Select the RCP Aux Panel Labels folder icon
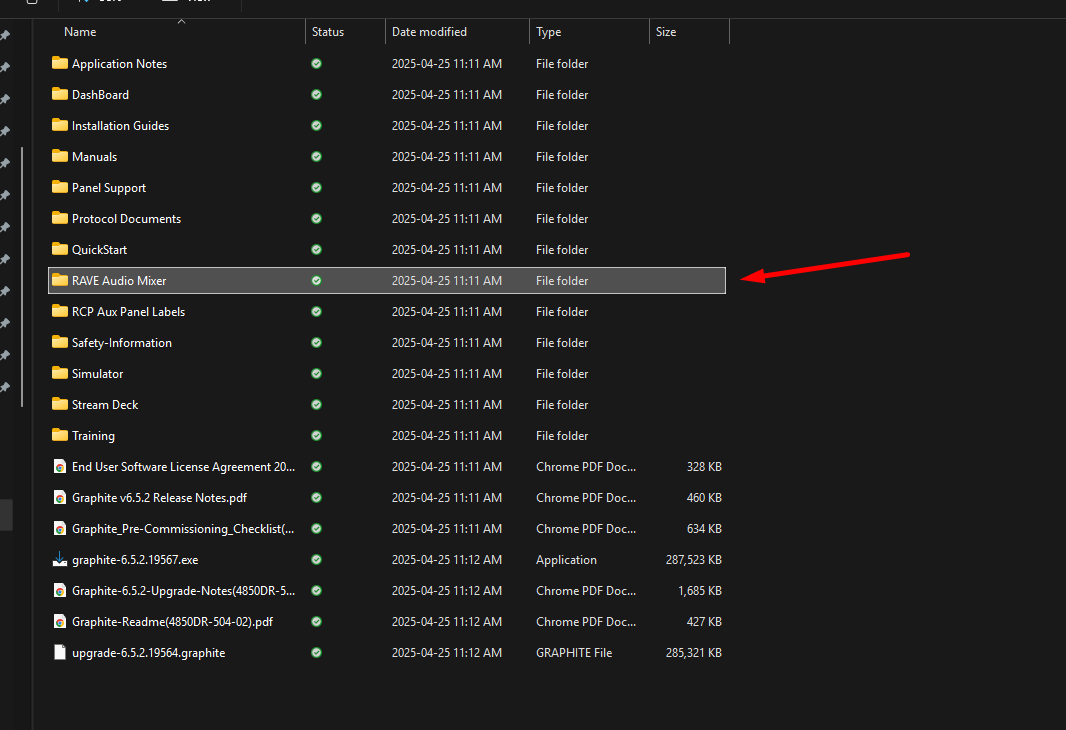1066x730 pixels. point(60,311)
